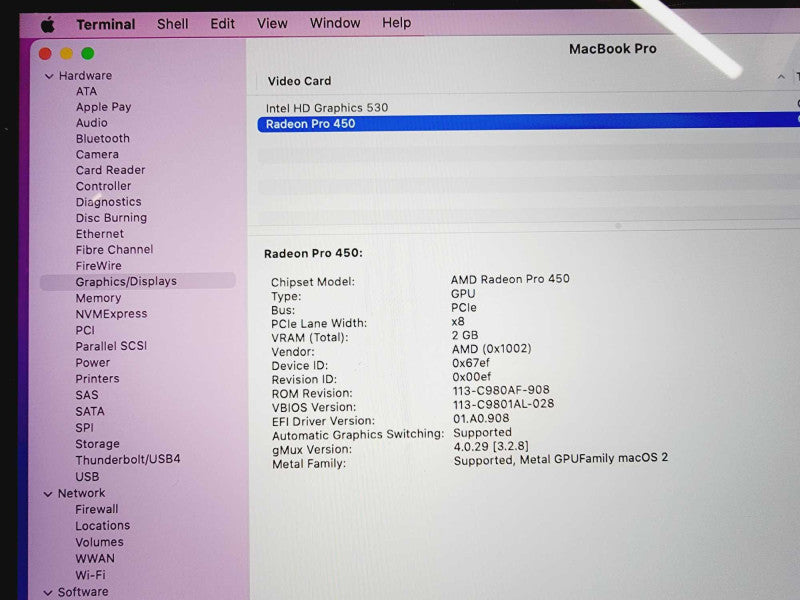Image resolution: width=800 pixels, height=600 pixels.
Task: Select Fibre Channel in the sidebar
Action: (114, 249)
